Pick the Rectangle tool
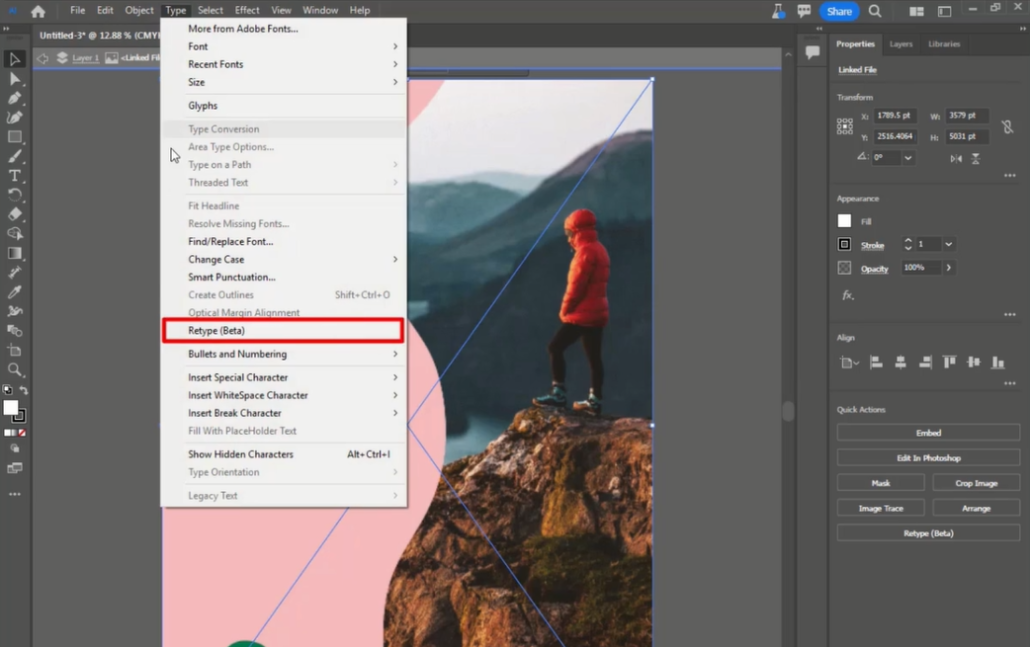The height and width of the screenshot is (647, 1030). (x=15, y=137)
